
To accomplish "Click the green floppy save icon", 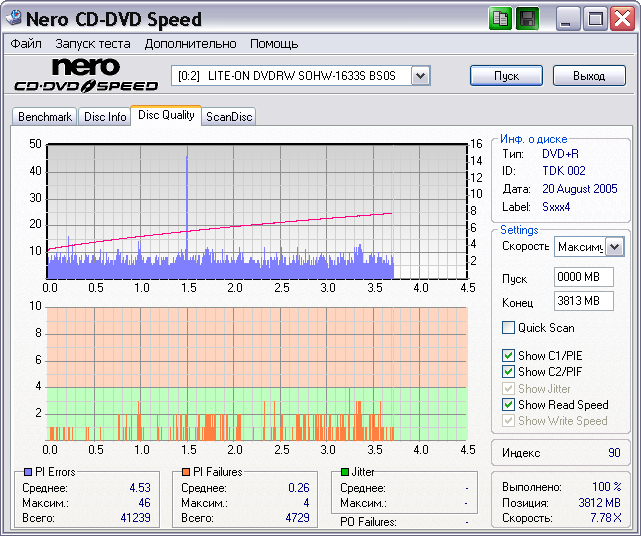I will click(527, 18).
